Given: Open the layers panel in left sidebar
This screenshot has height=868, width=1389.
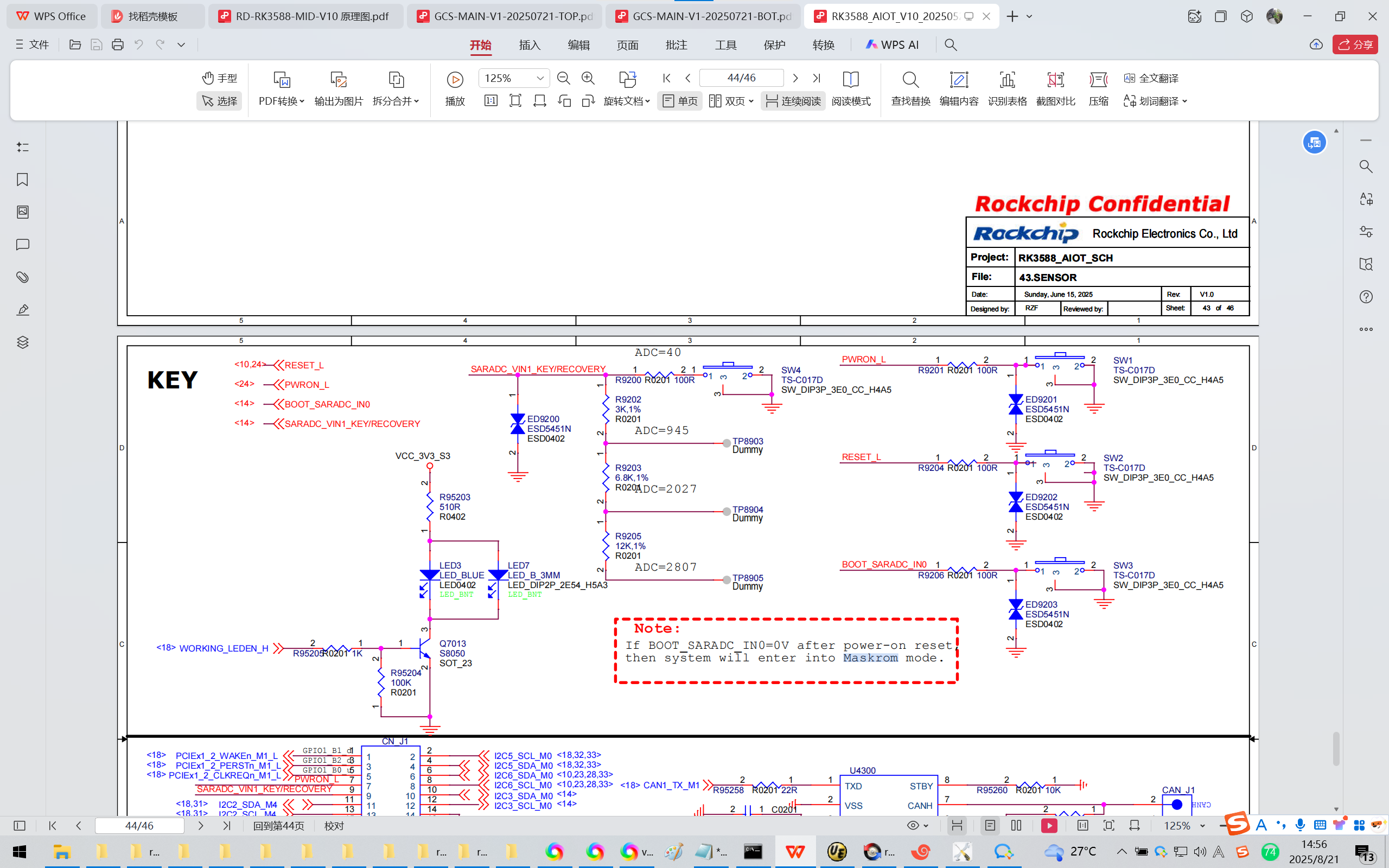Looking at the screenshot, I should tap(22, 342).
